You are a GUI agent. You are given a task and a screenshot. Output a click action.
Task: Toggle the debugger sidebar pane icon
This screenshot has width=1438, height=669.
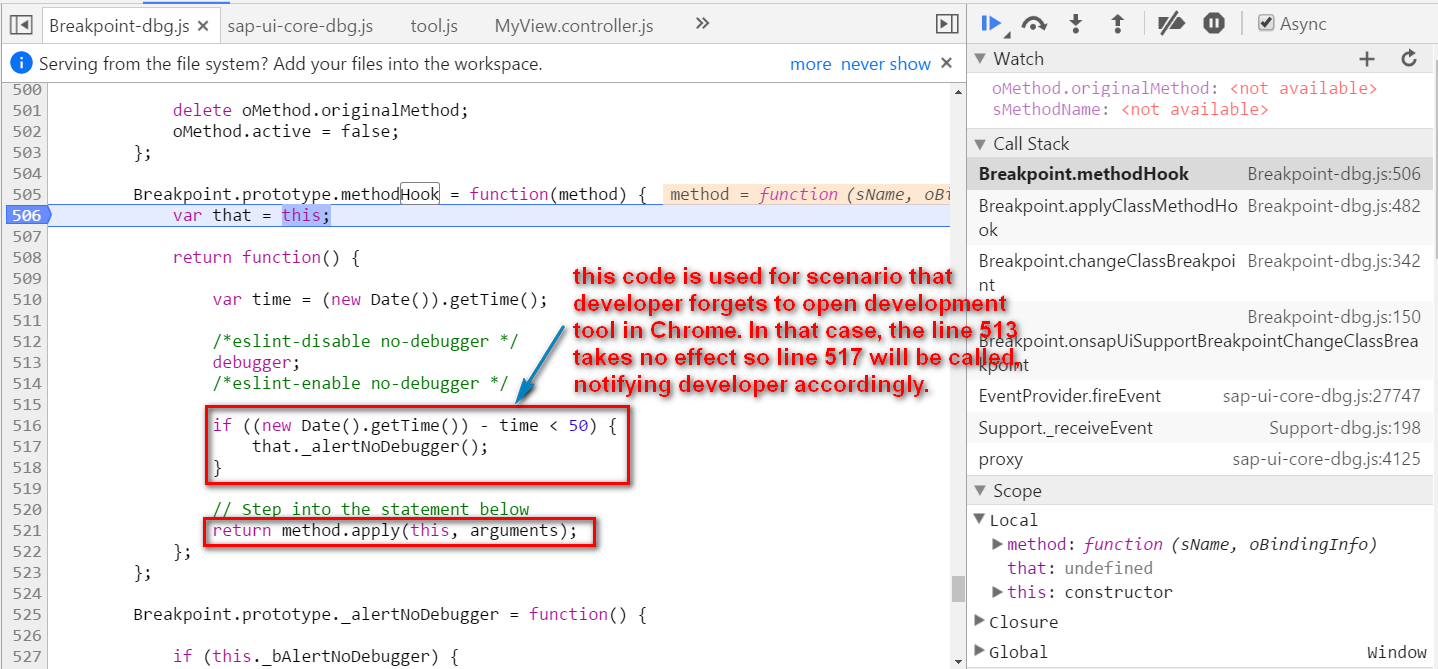[946, 25]
